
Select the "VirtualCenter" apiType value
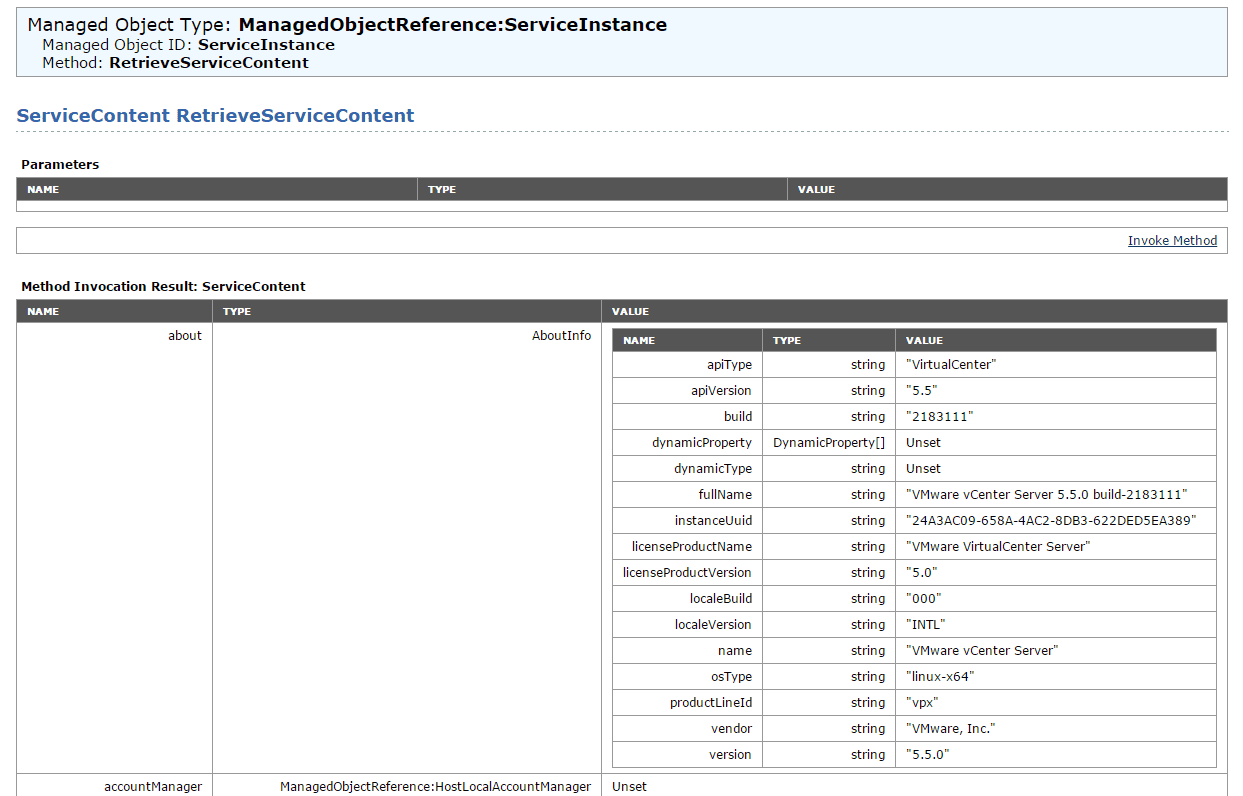point(950,365)
